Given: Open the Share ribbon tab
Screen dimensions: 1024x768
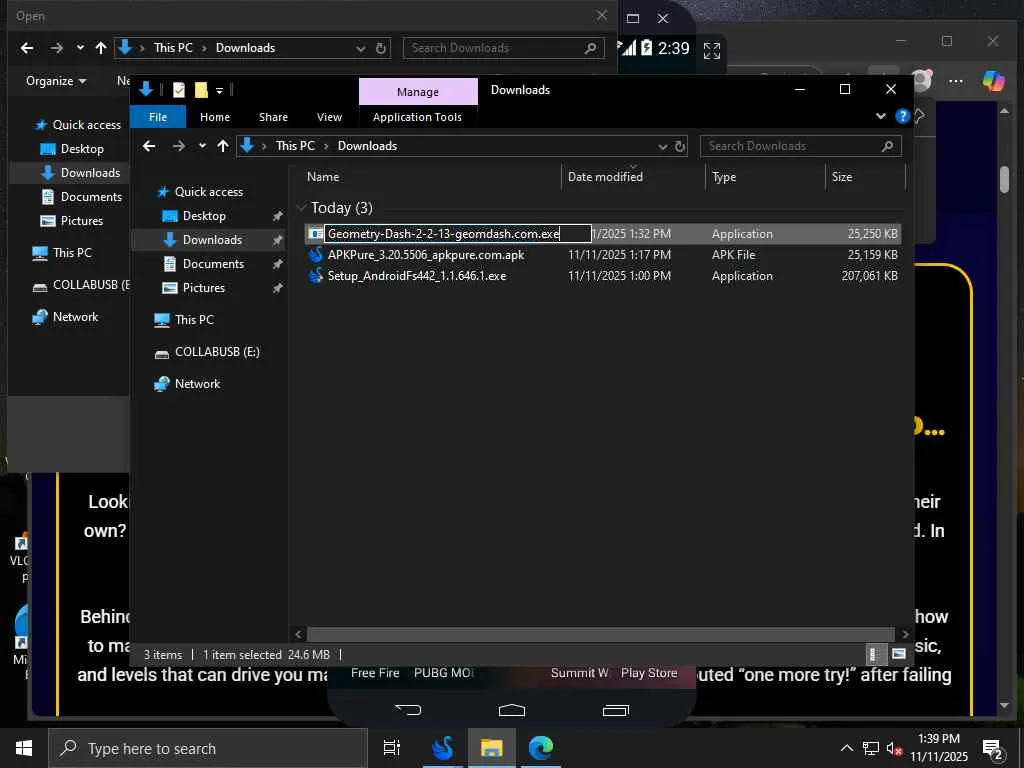Looking at the screenshot, I should point(273,117).
